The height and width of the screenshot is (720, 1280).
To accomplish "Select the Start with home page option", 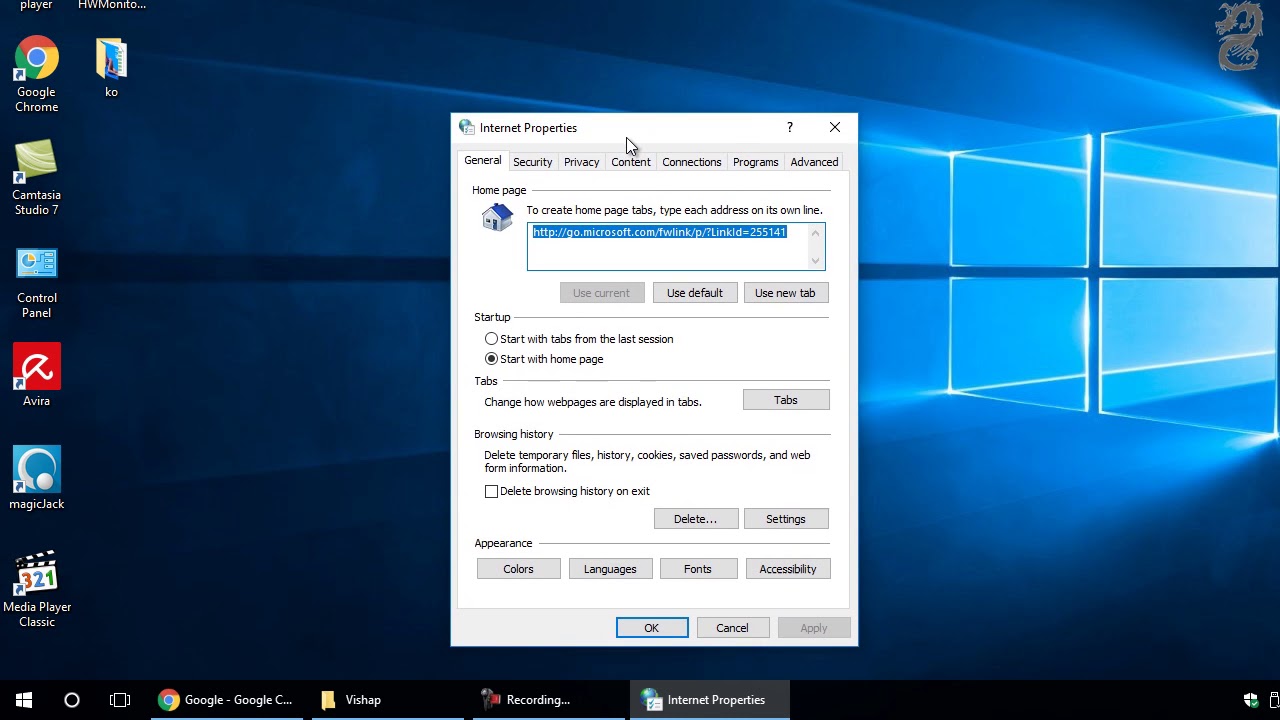I will (x=491, y=359).
